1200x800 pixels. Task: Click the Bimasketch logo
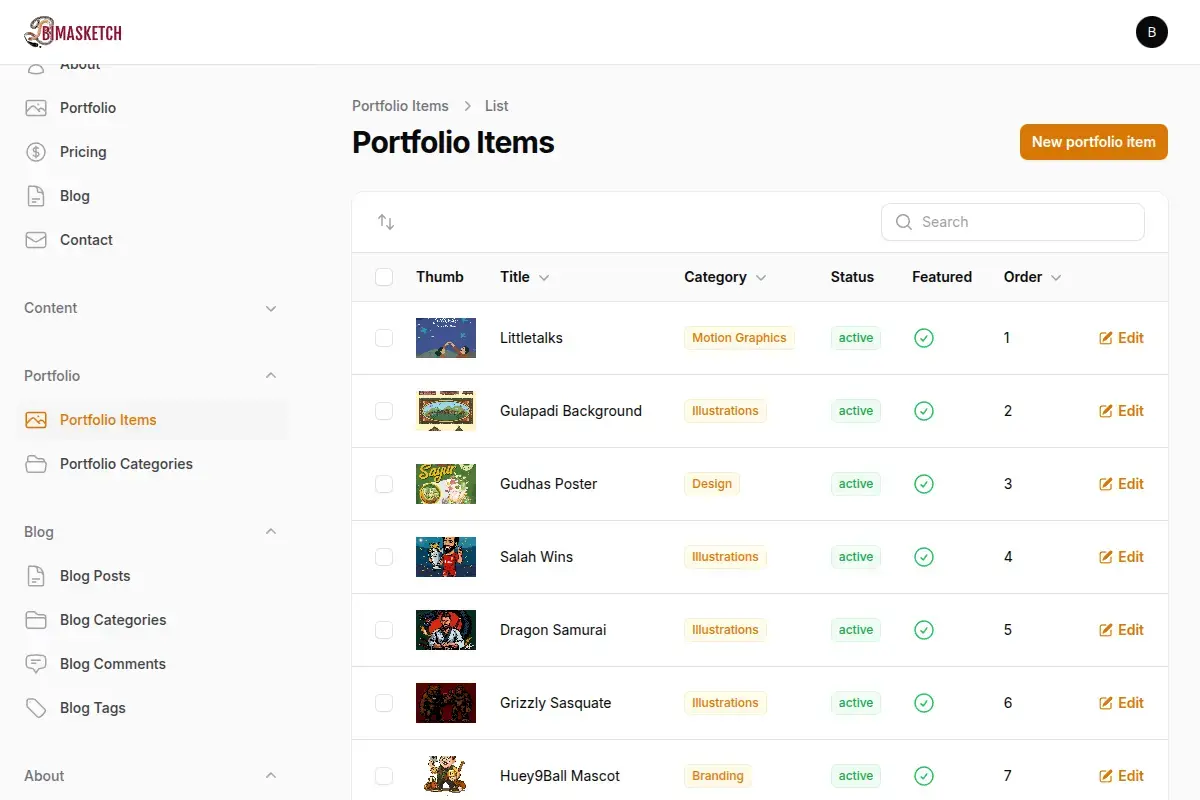click(73, 32)
